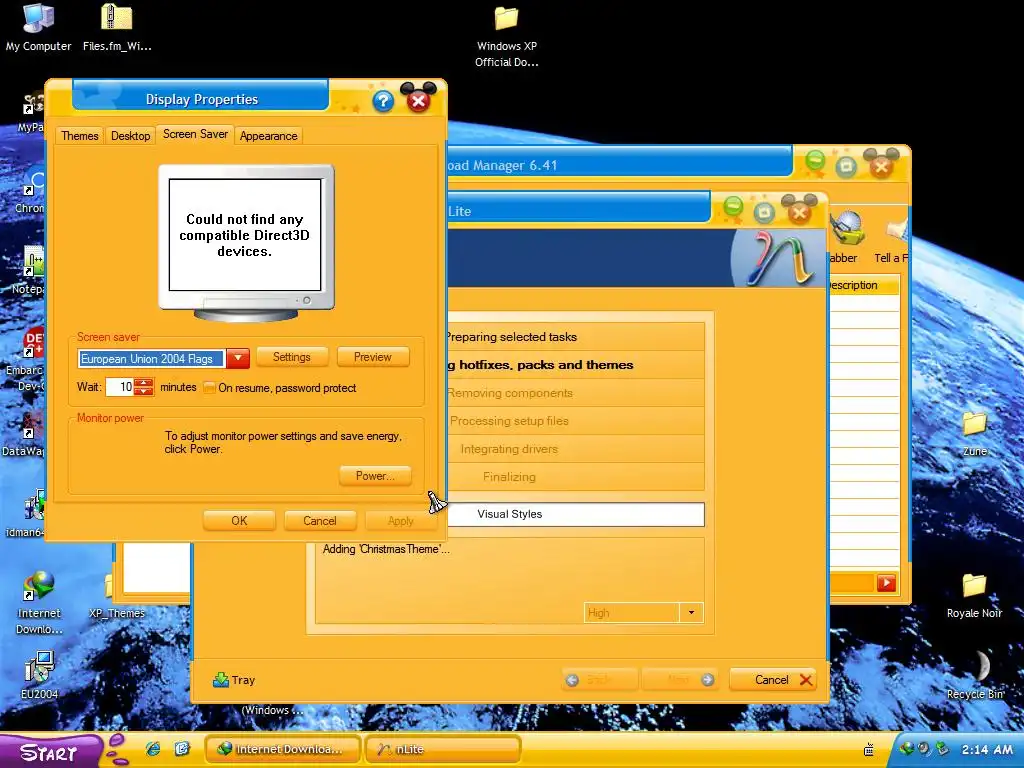The height and width of the screenshot is (768, 1024).
Task: Open the Recycle Bin
Action: coord(974,676)
